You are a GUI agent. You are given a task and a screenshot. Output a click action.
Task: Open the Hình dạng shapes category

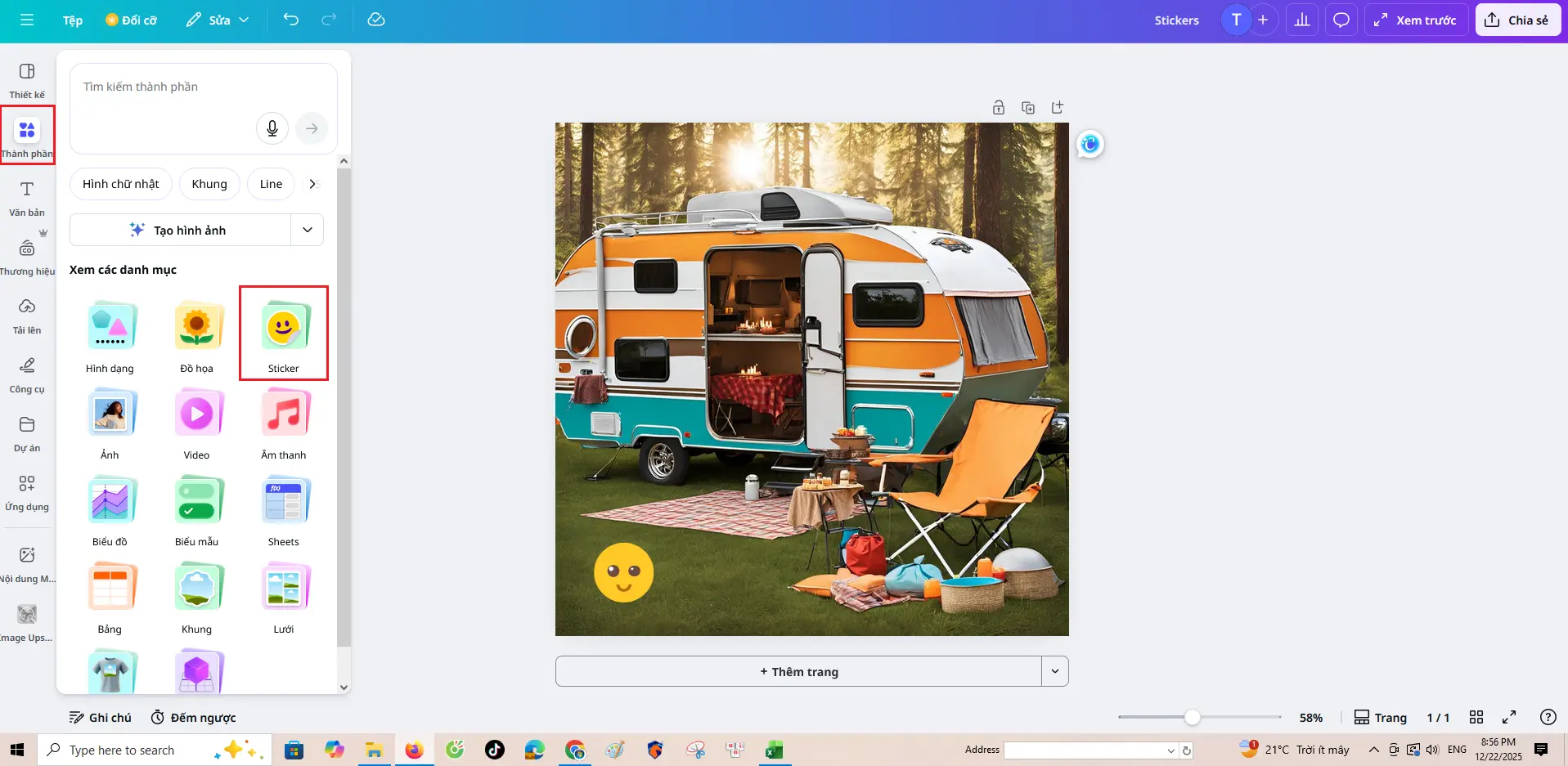coord(110,334)
